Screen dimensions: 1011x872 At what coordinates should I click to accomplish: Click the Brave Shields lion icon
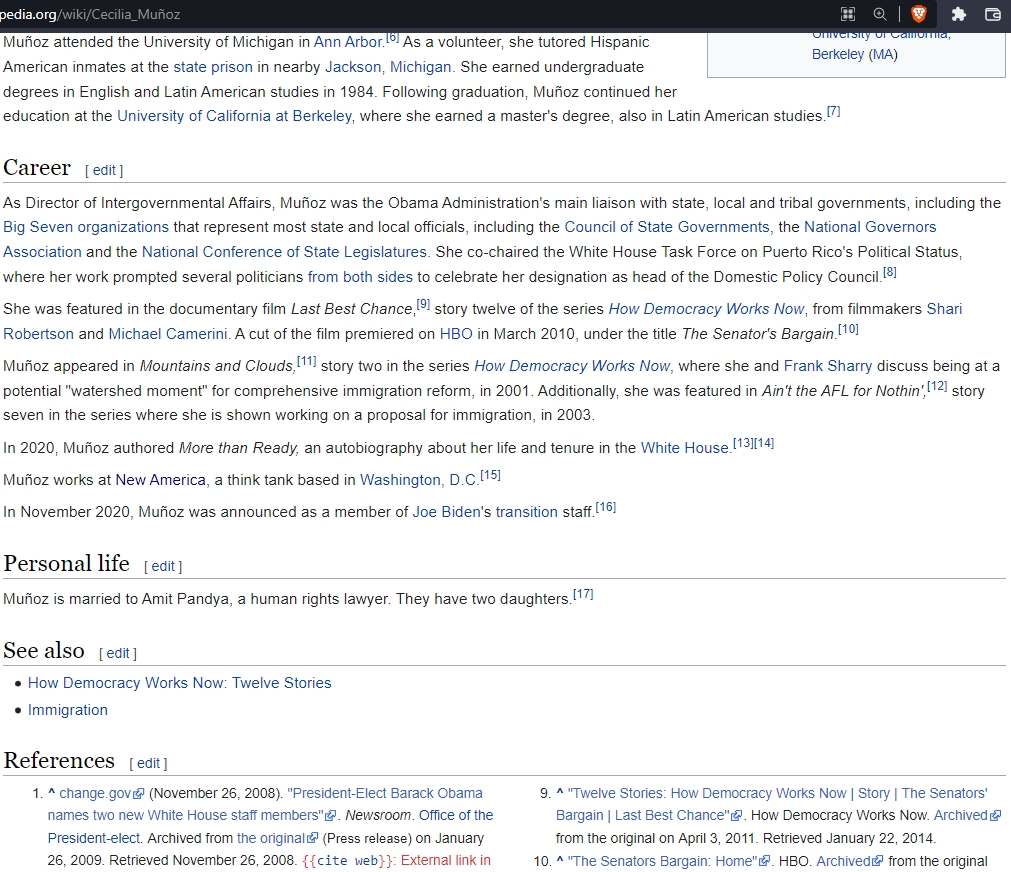coord(919,14)
